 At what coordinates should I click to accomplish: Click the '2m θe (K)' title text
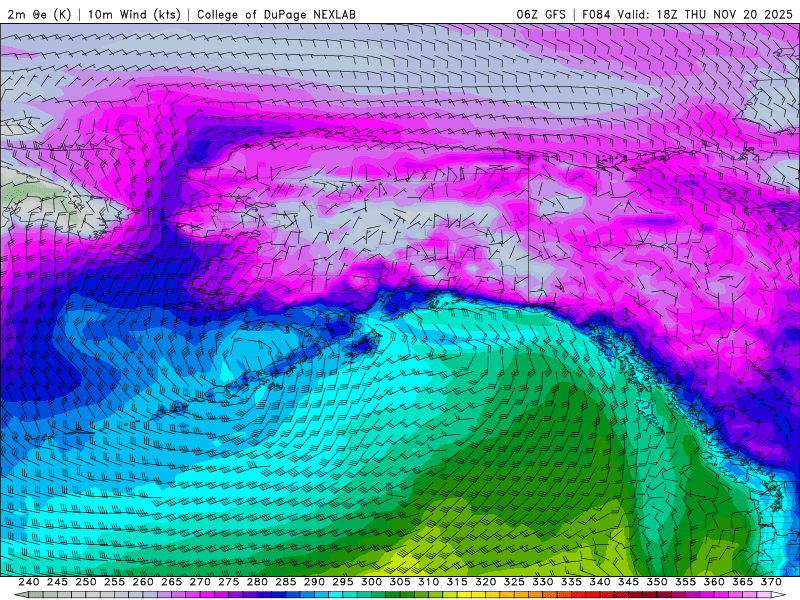coord(39,14)
